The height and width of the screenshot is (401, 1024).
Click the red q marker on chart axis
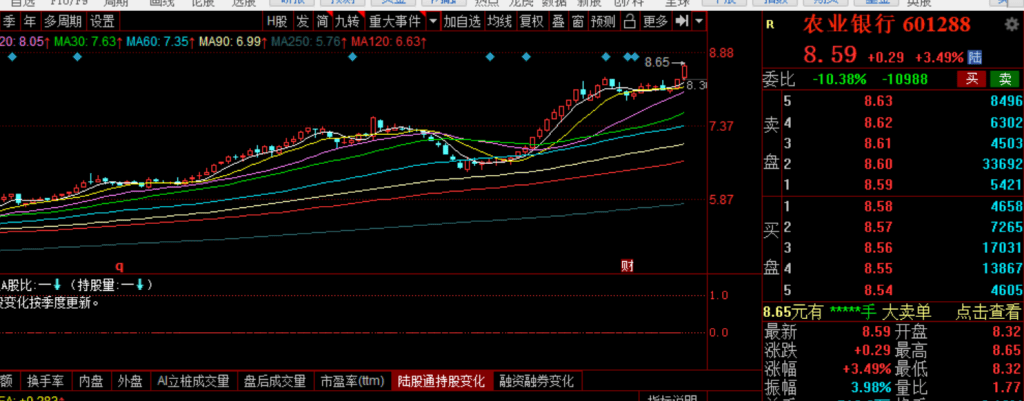point(119,266)
